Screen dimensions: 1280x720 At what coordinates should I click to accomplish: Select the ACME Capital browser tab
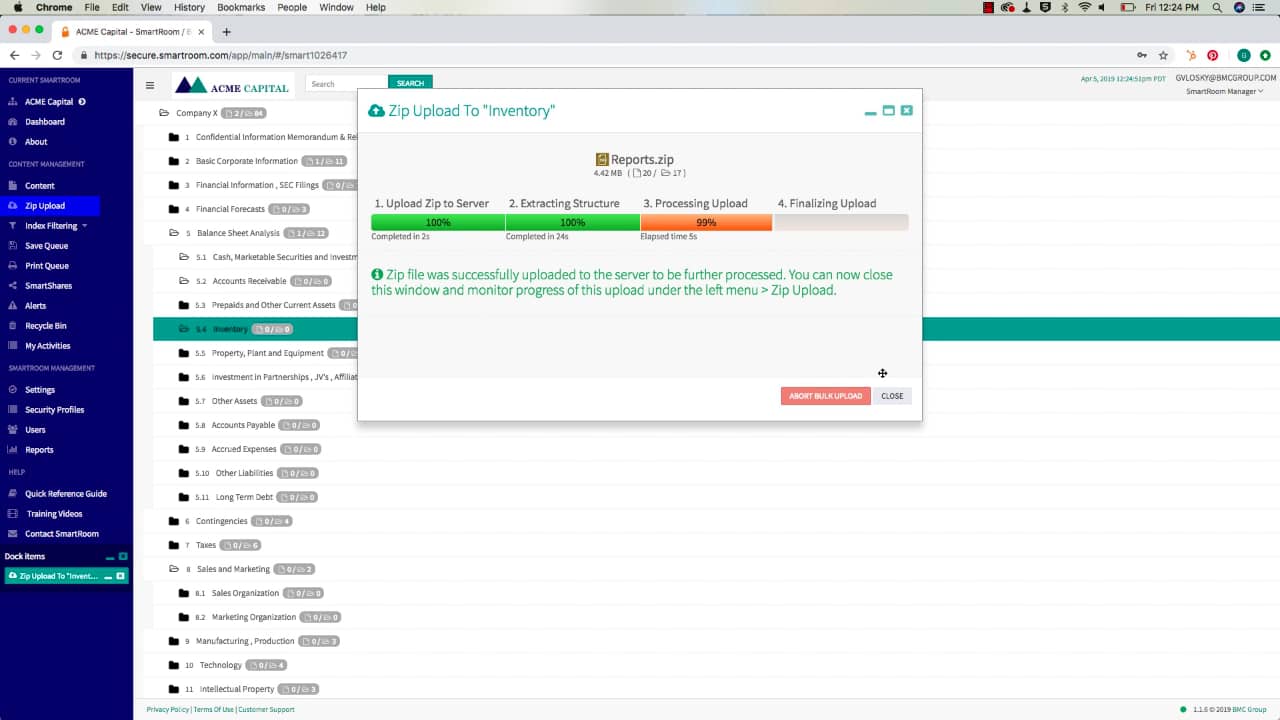pos(130,31)
